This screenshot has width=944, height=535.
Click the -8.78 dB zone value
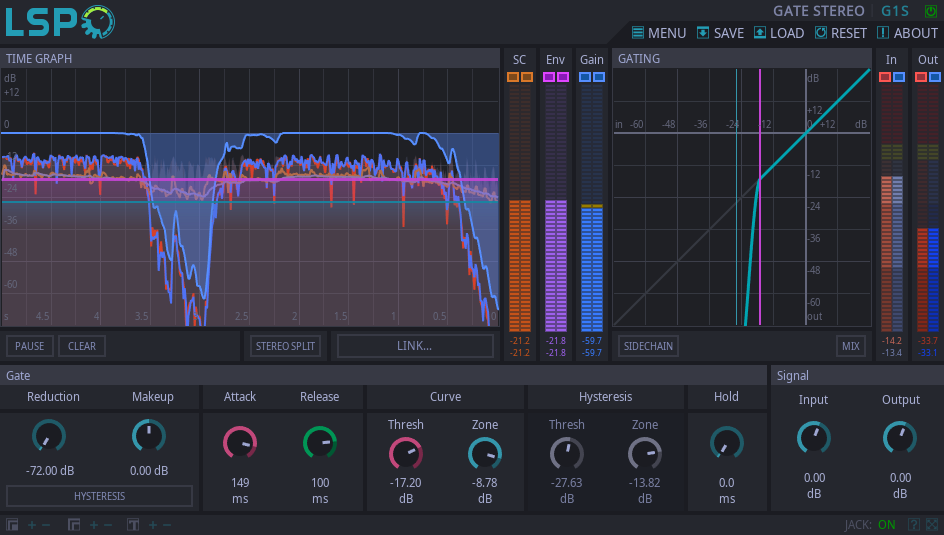485,490
